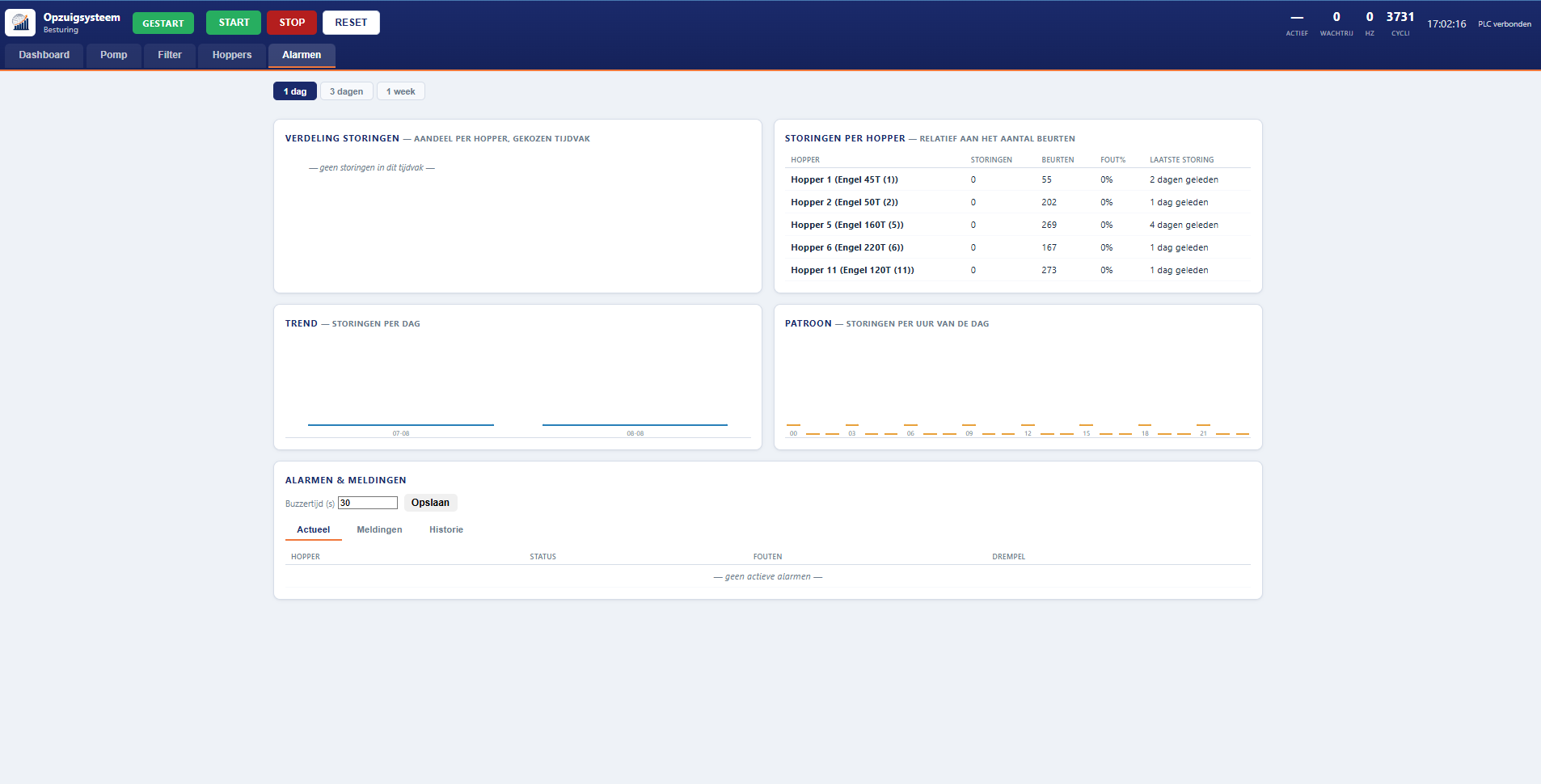Click the 07-08 trend bar
The width and height of the screenshot is (1541, 784).
[401, 424]
